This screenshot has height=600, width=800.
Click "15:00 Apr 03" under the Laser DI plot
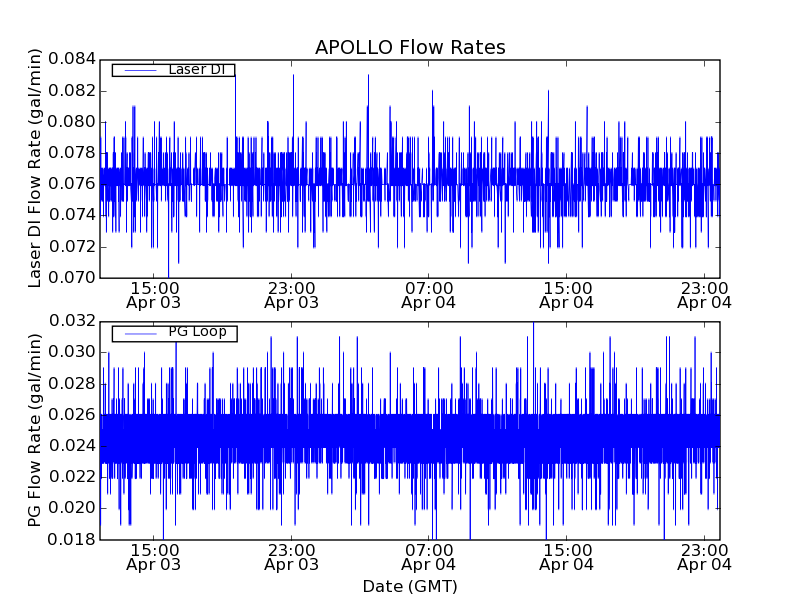click(154, 296)
